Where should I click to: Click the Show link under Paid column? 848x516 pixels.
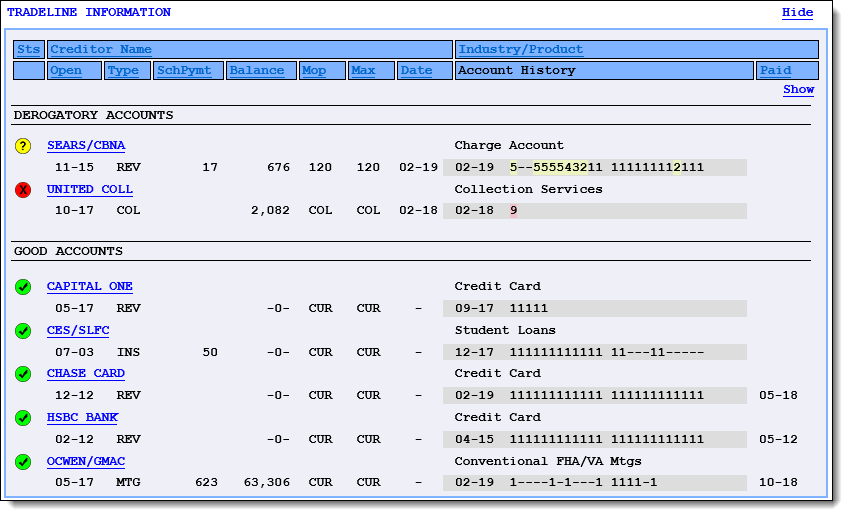tap(798, 90)
